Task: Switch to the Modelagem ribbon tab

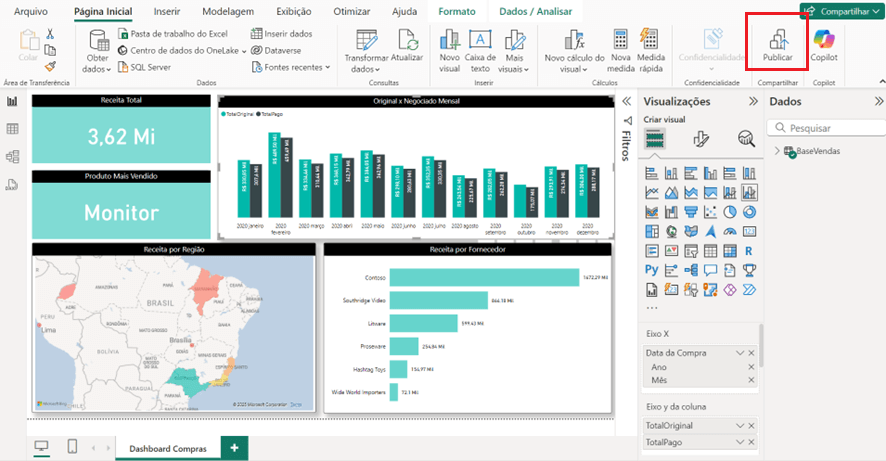Action: tap(228, 11)
